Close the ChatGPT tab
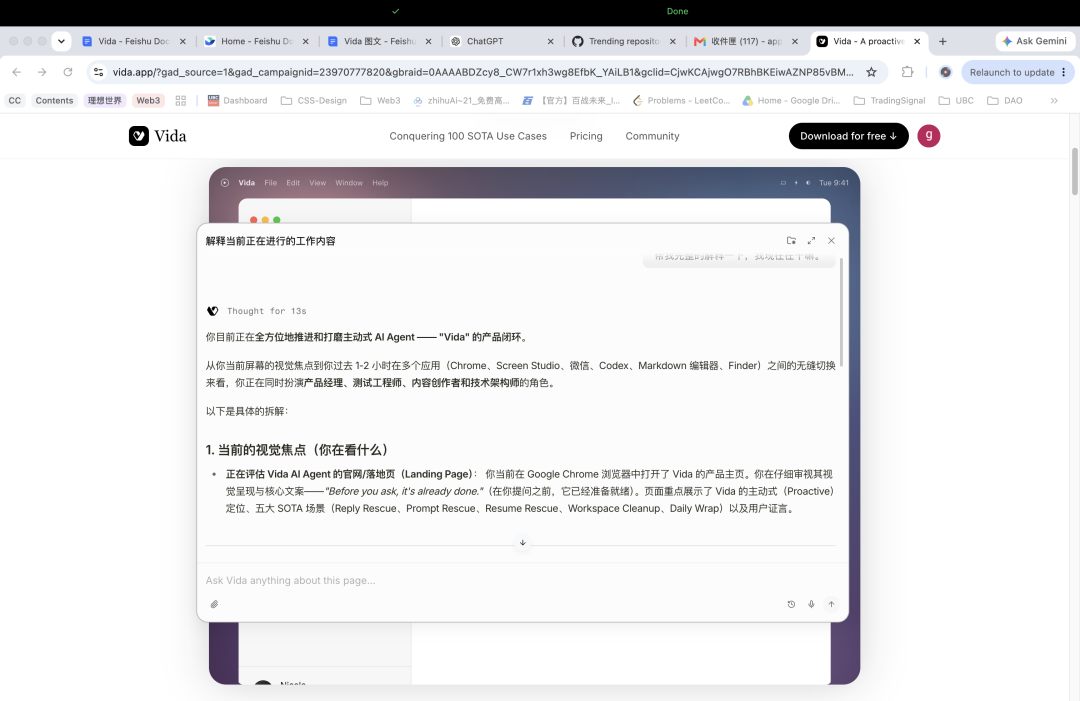 point(550,41)
